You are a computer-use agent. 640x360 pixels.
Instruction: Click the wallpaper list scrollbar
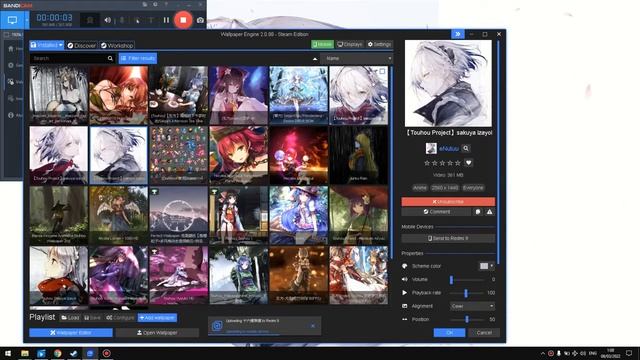click(391, 163)
